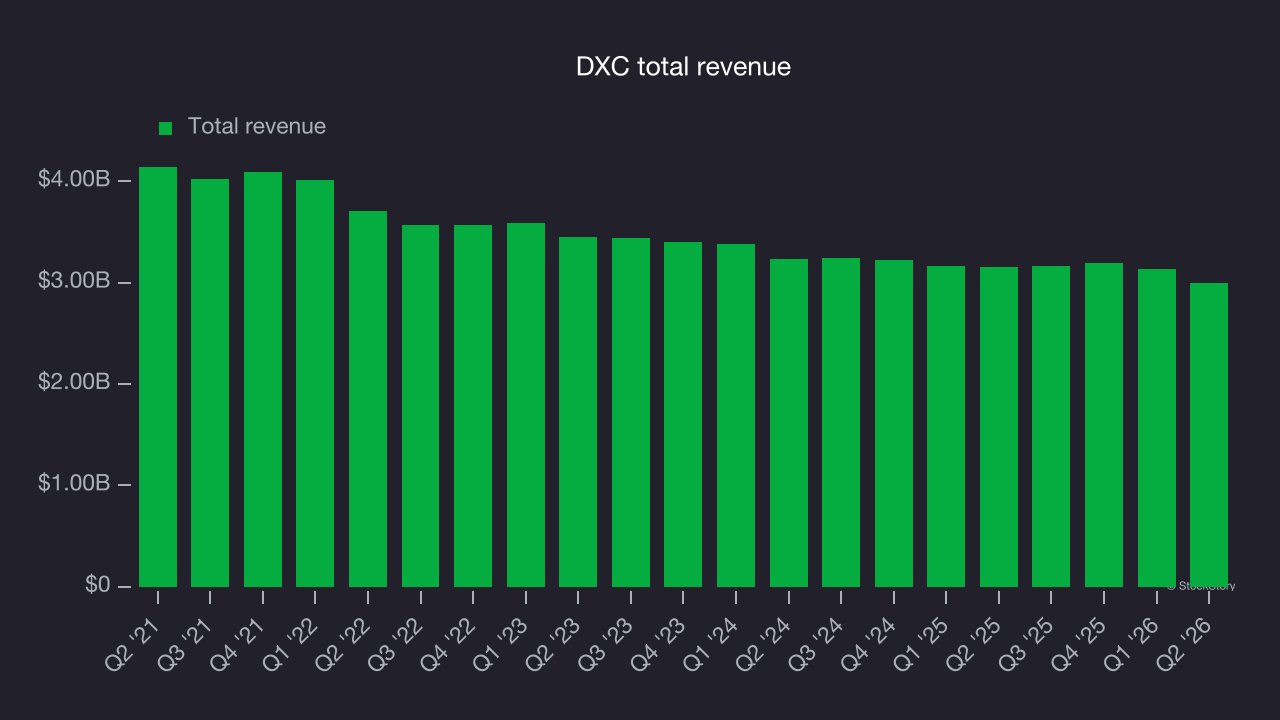Select the Q4 '22 revenue bar
This screenshot has height=720, width=1280.
473,406
